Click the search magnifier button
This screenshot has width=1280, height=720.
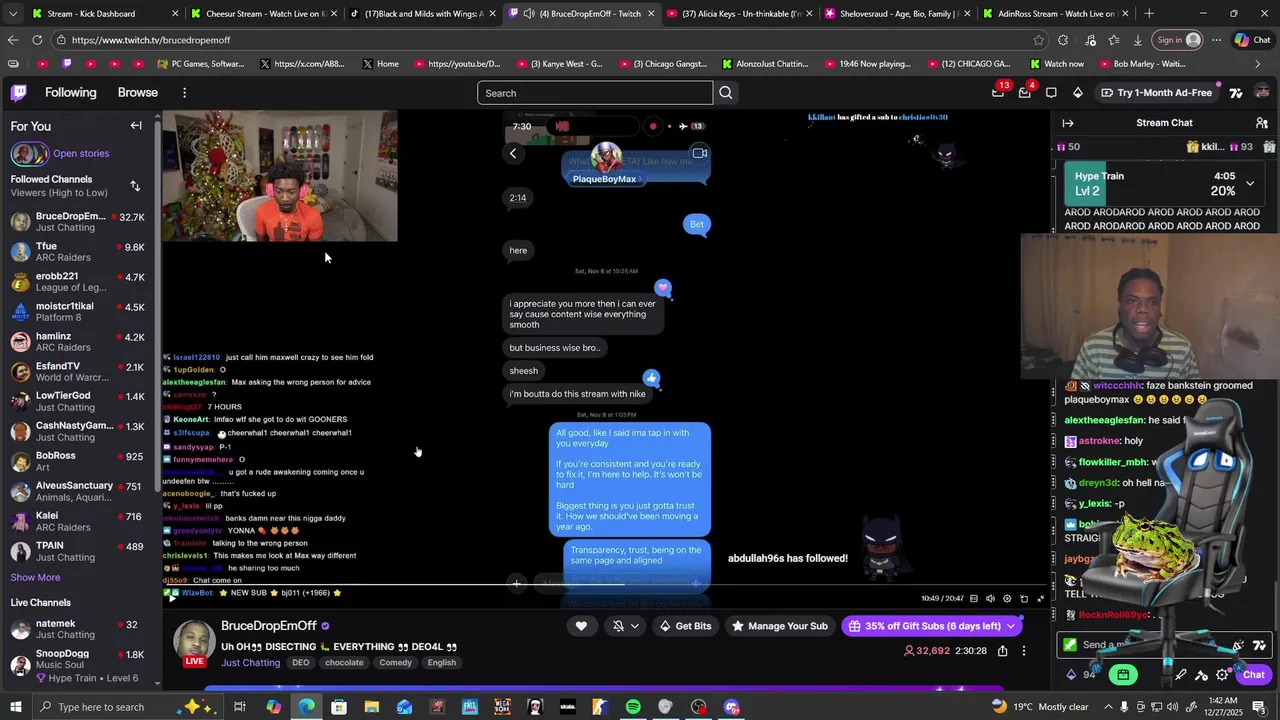(x=726, y=93)
